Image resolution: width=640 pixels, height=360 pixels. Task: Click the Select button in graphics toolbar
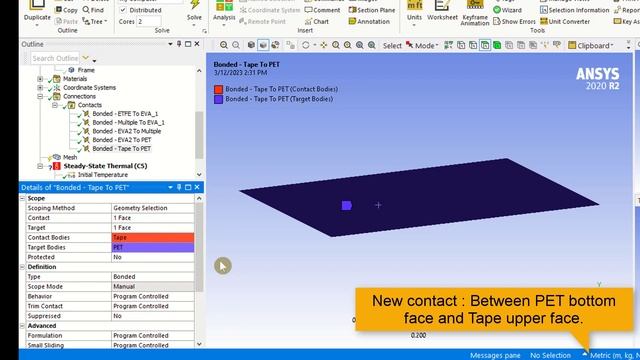click(x=392, y=46)
